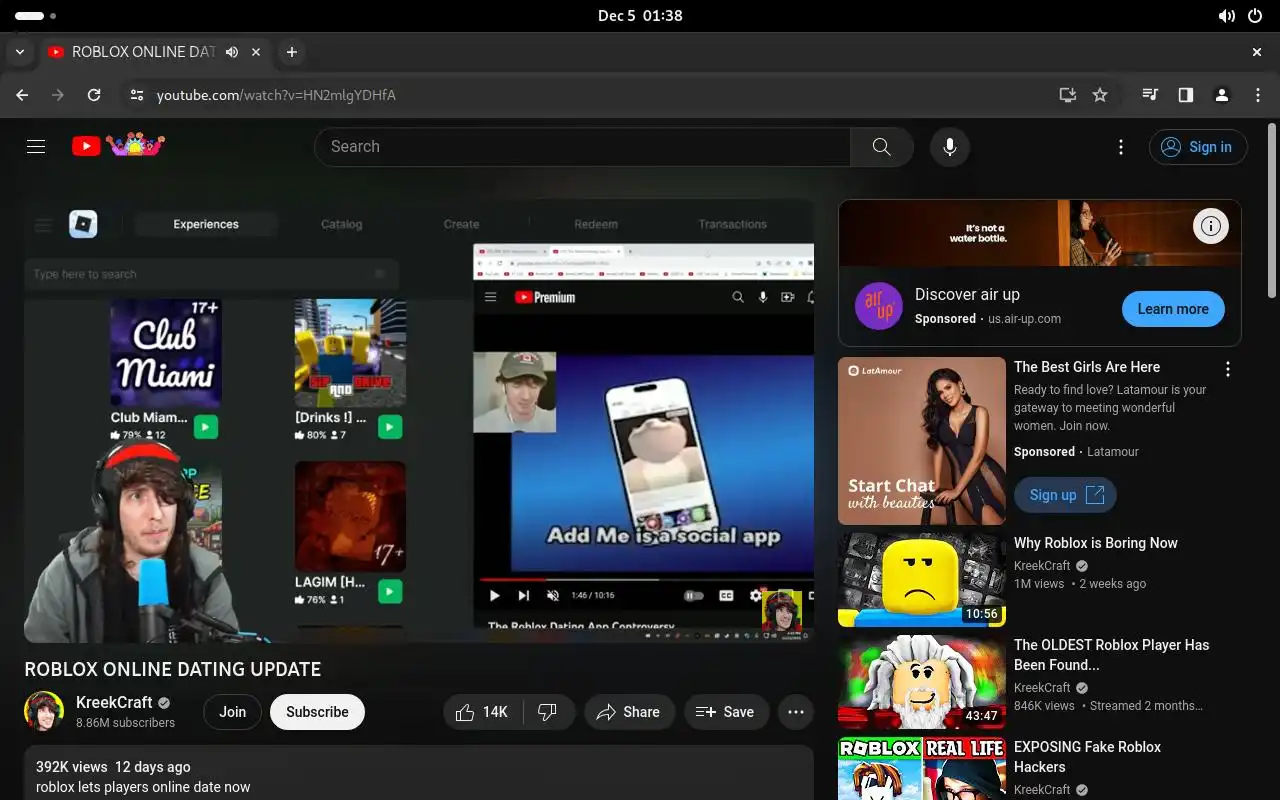Expand the video description box
Screen dimensions: 1280x800
tap(419, 772)
